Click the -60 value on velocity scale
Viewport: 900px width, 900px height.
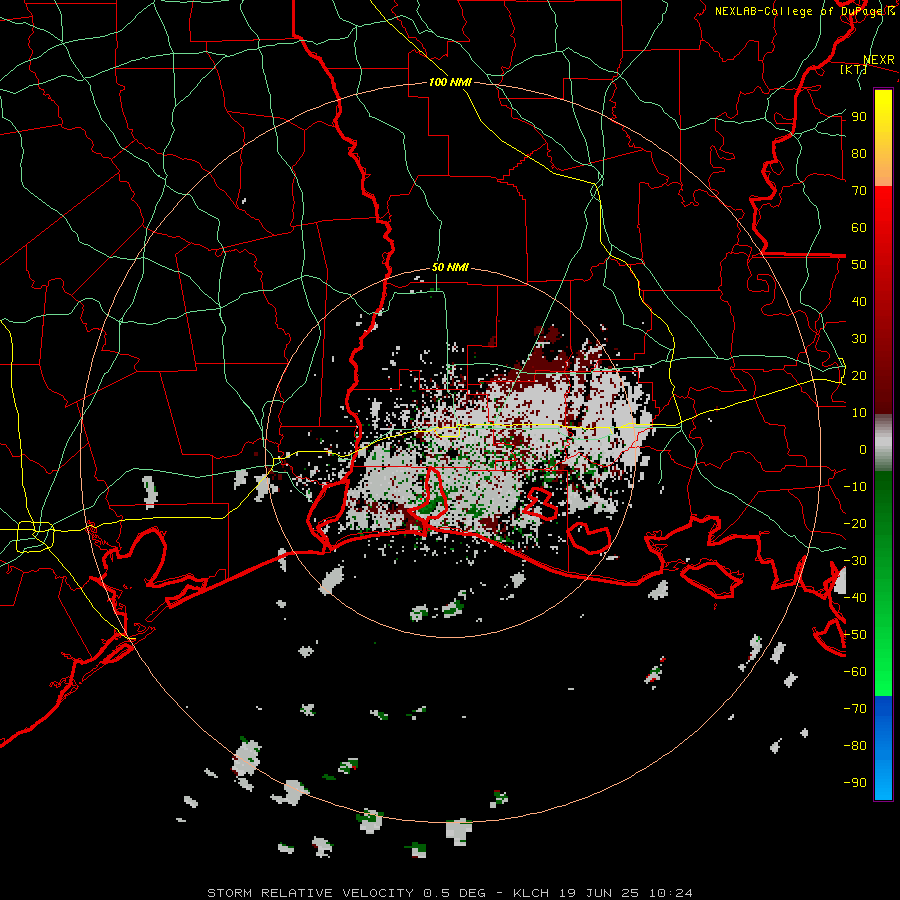[x=855, y=672]
